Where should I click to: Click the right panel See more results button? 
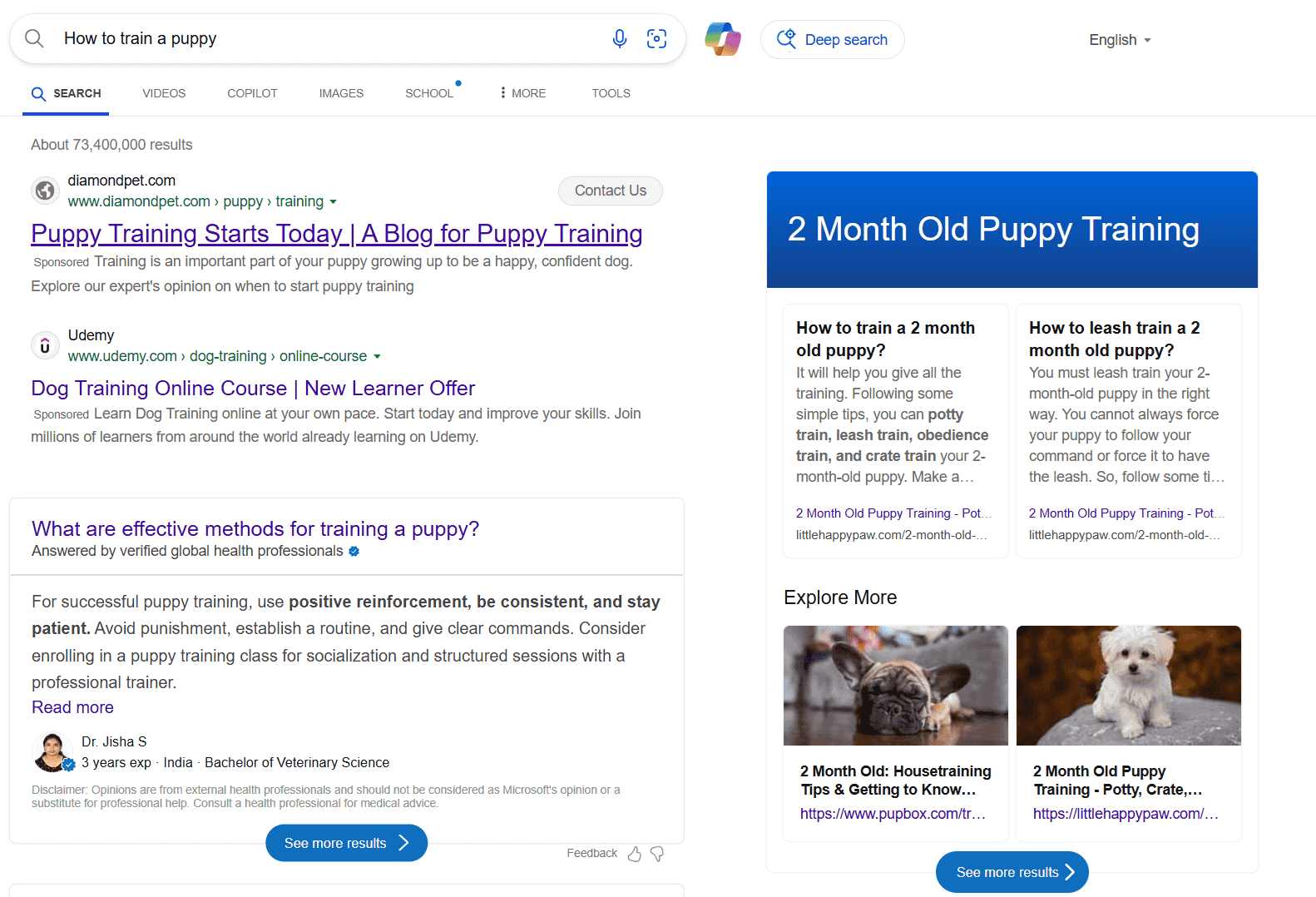click(1012, 872)
